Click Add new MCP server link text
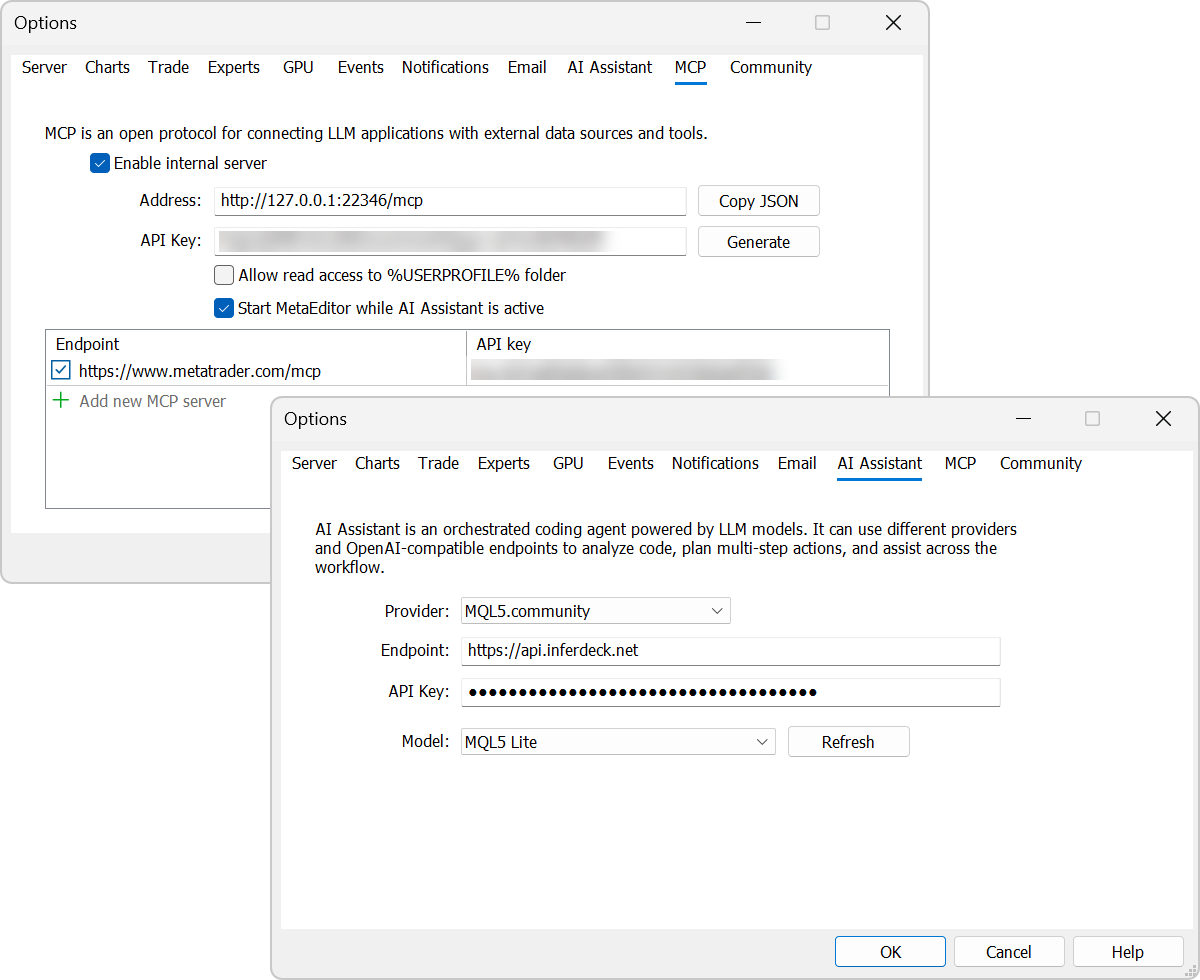The height and width of the screenshot is (980, 1200). click(x=153, y=401)
